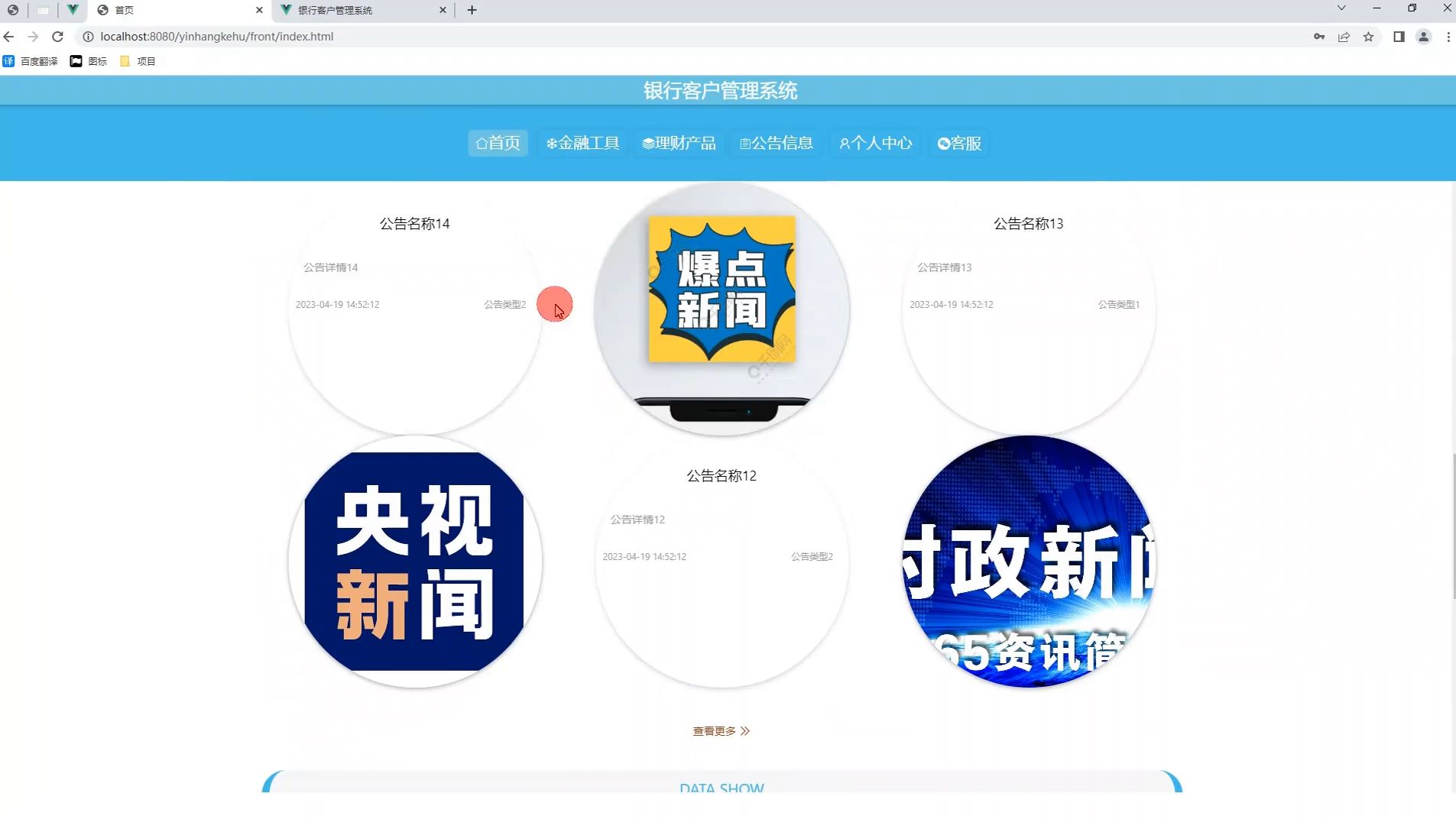Open the 项目 bookmarks folder
The image size is (1456, 819).
pos(138,61)
